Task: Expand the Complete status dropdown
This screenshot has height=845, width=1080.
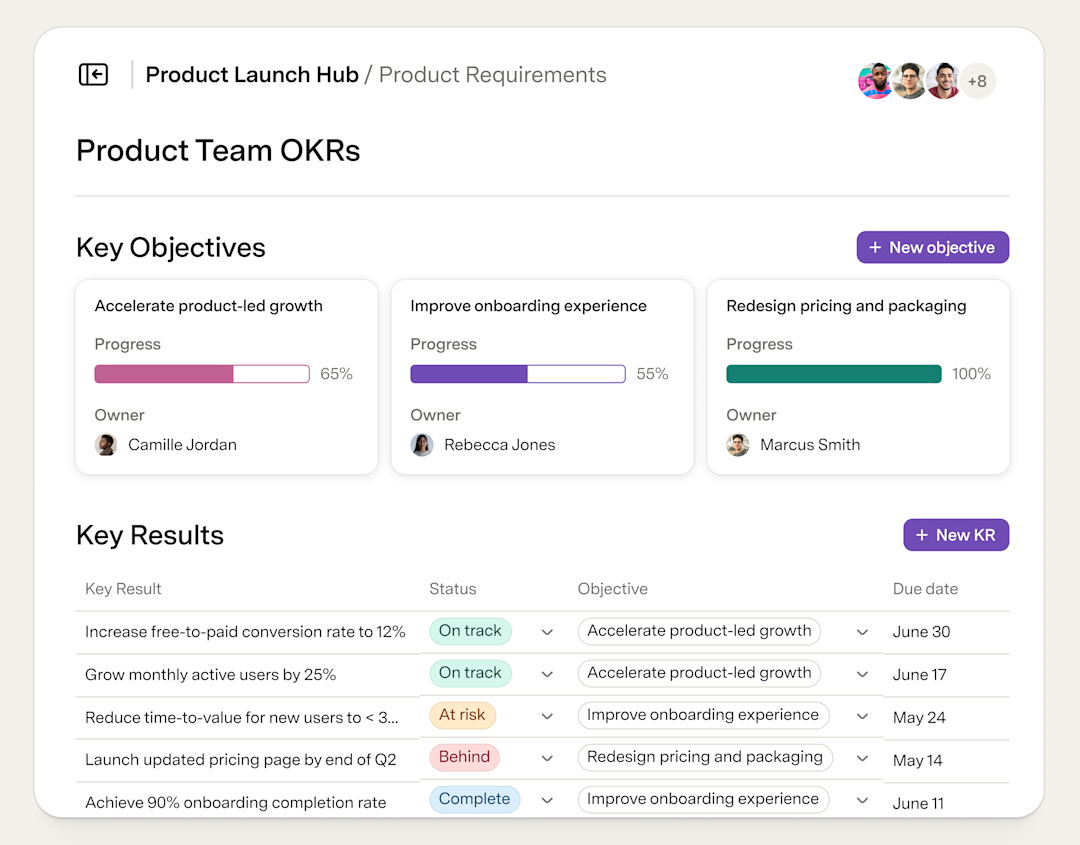Action: tap(547, 800)
